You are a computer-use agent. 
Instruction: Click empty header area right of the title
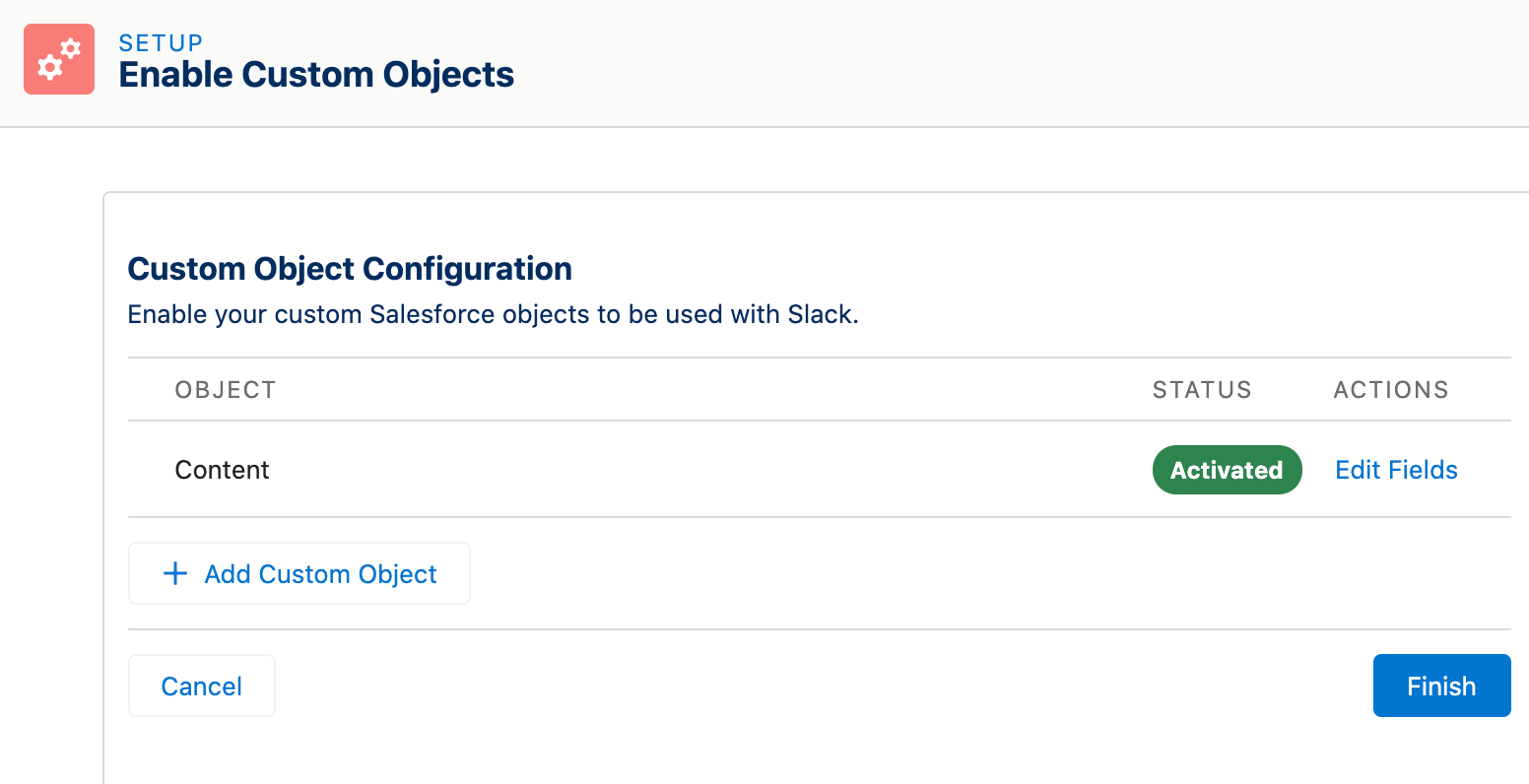(x=985, y=63)
